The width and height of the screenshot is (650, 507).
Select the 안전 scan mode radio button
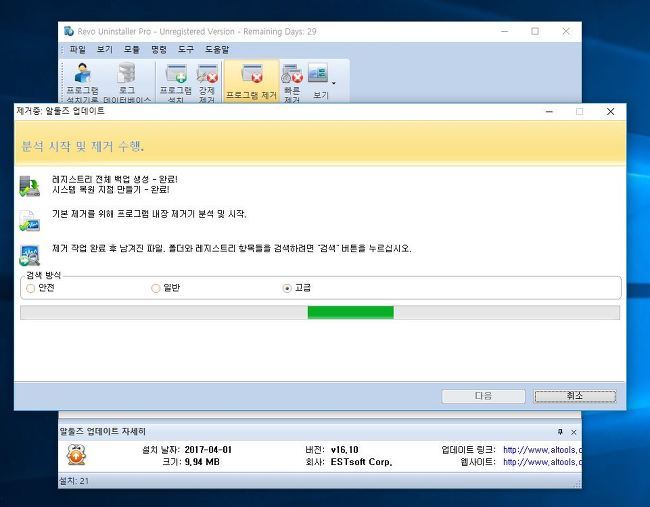[x=30, y=288]
